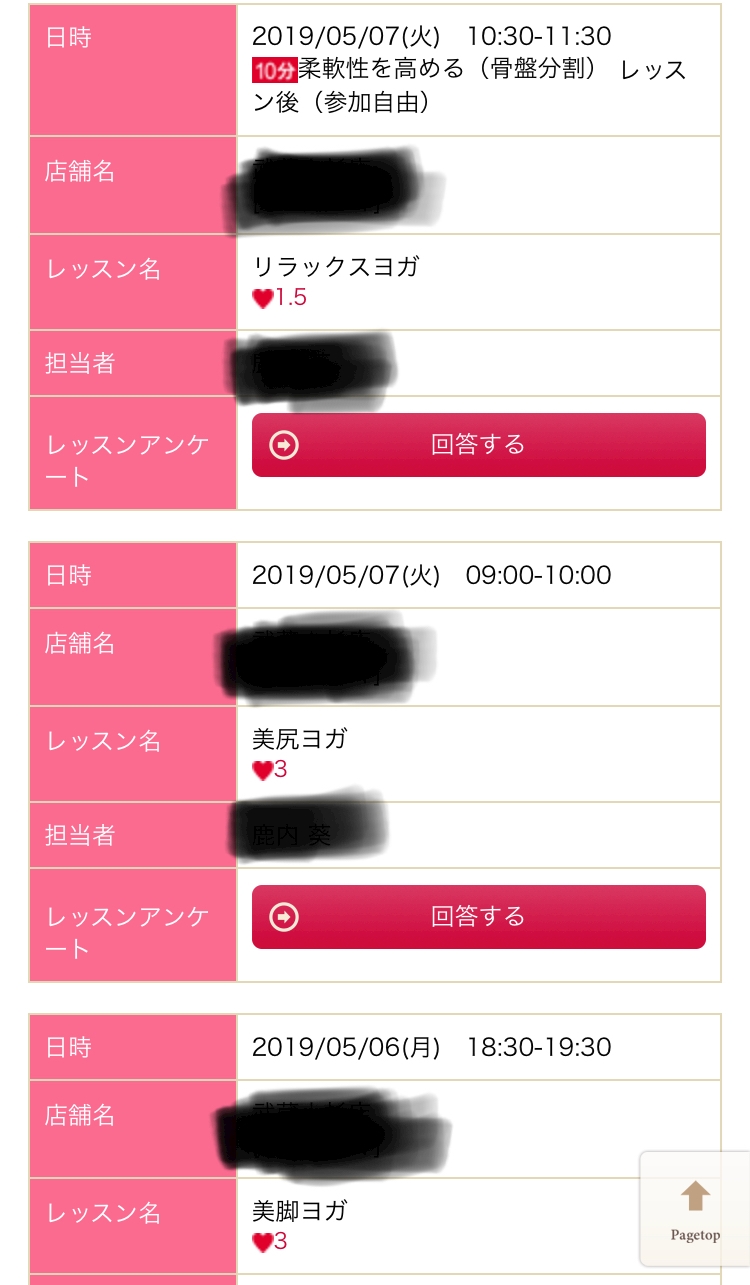The width and height of the screenshot is (750, 1285).
Task: Click the レッスンアンケート label in the 美尻ヨガ card
Action: [x=126, y=932]
